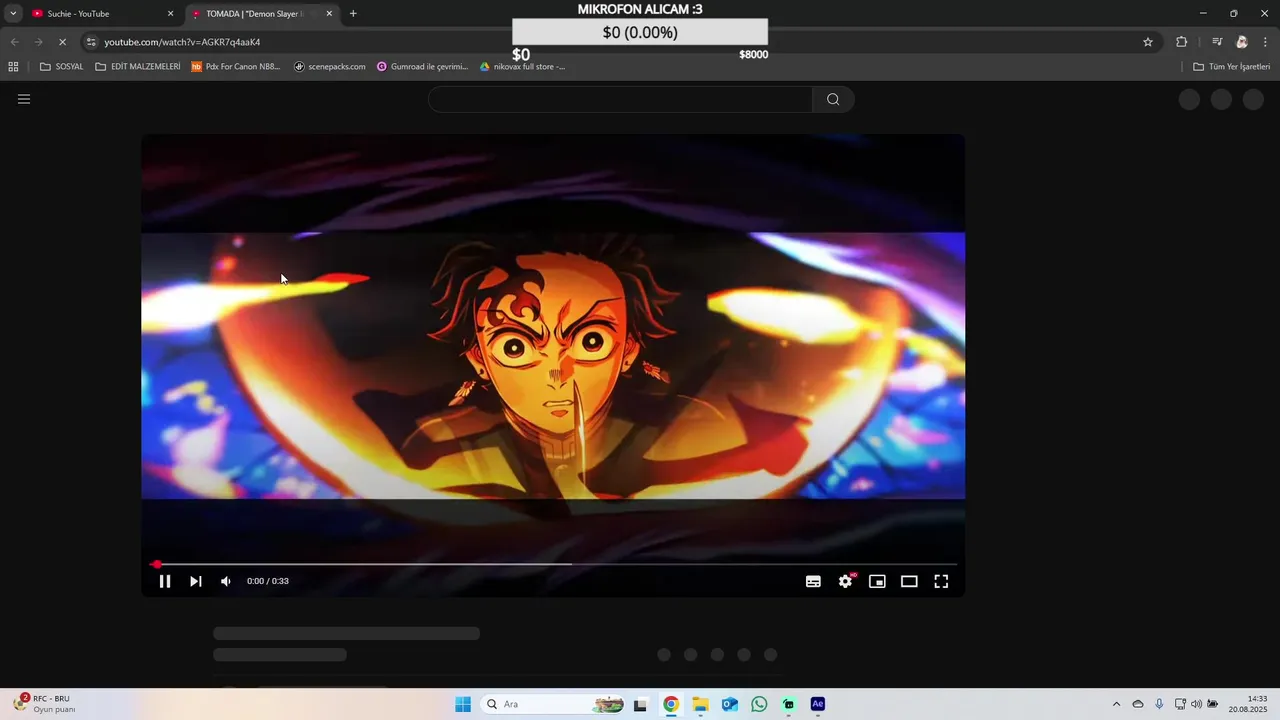Open Gumroad ile çevrimi bookmark
1280x720 pixels.
[x=422, y=67]
